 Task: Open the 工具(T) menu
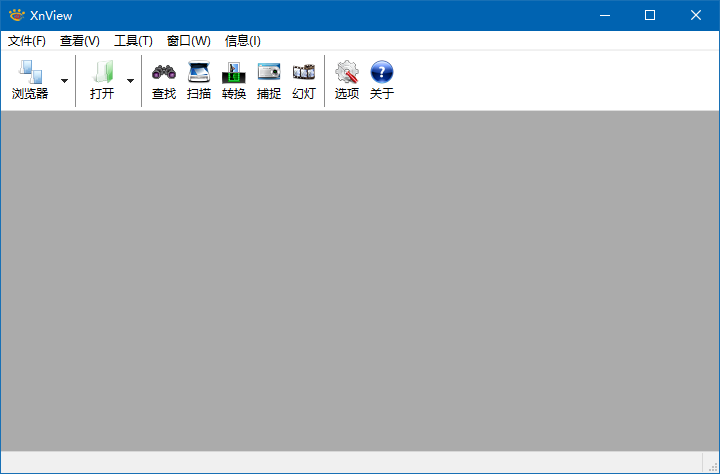click(133, 41)
